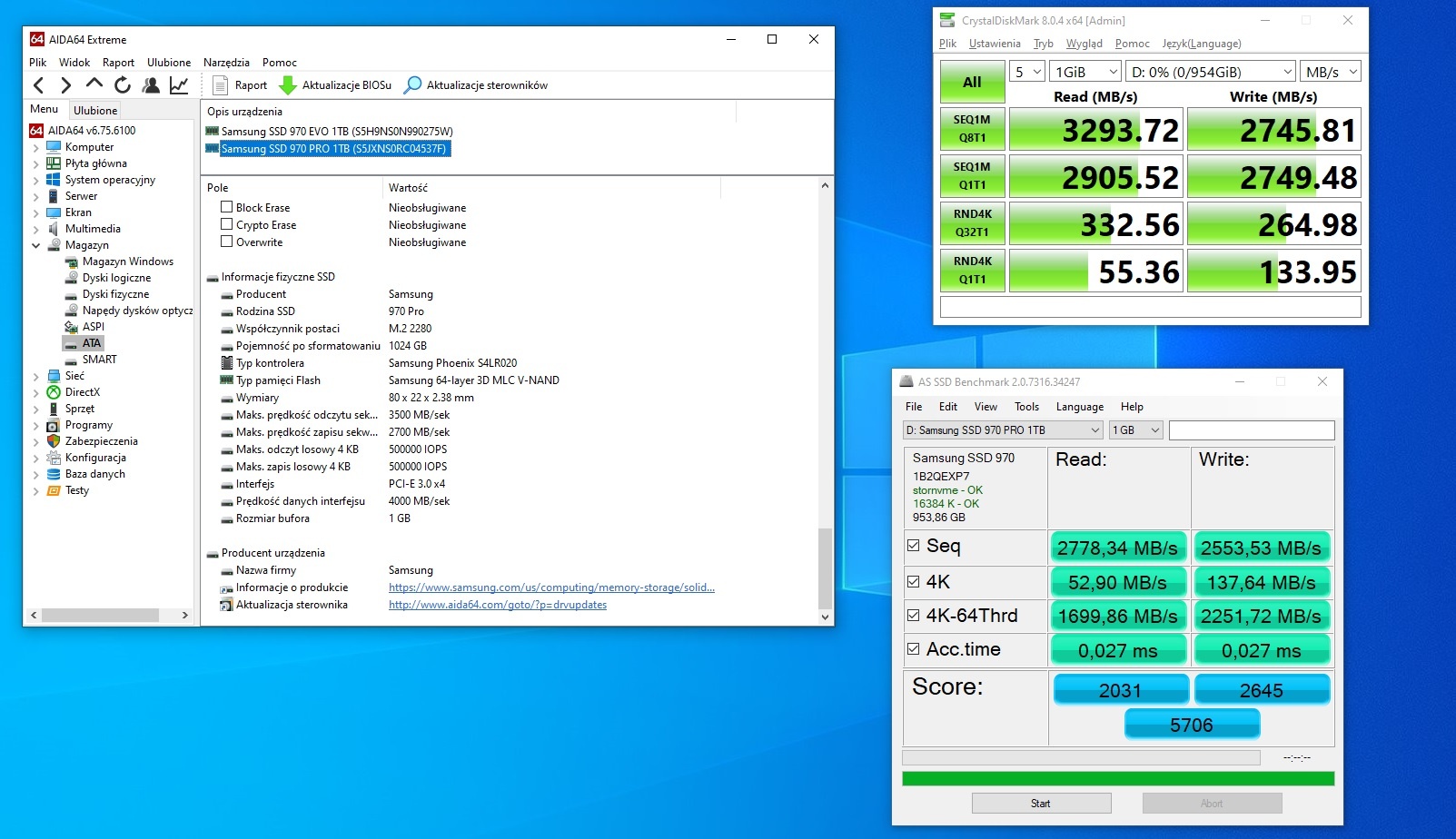Open Magazyn Windows in the tree

(x=127, y=262)
